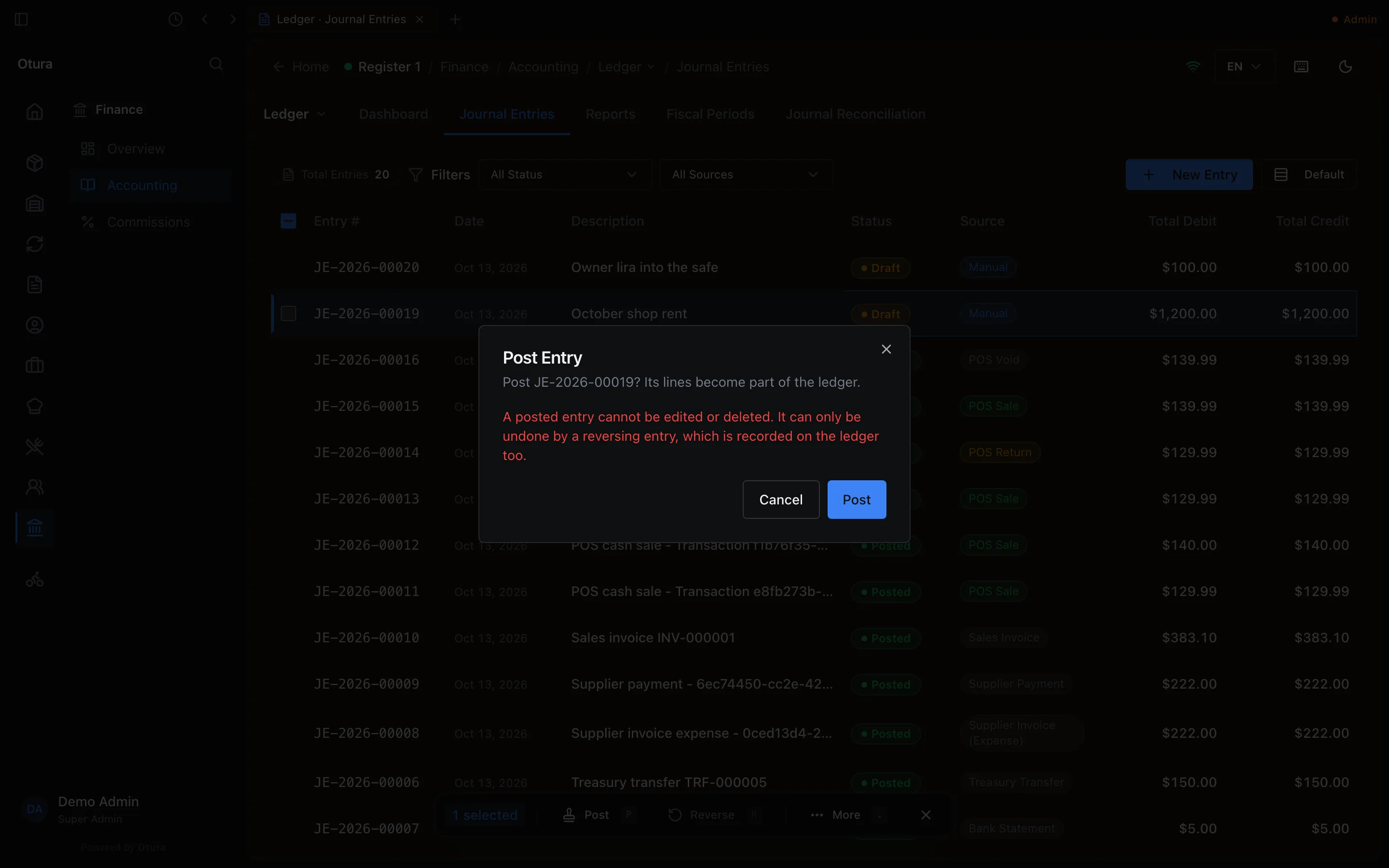Confirm posting with the blue Post button
This screenshot has height=868, width=1389.
tap(857, 500)
